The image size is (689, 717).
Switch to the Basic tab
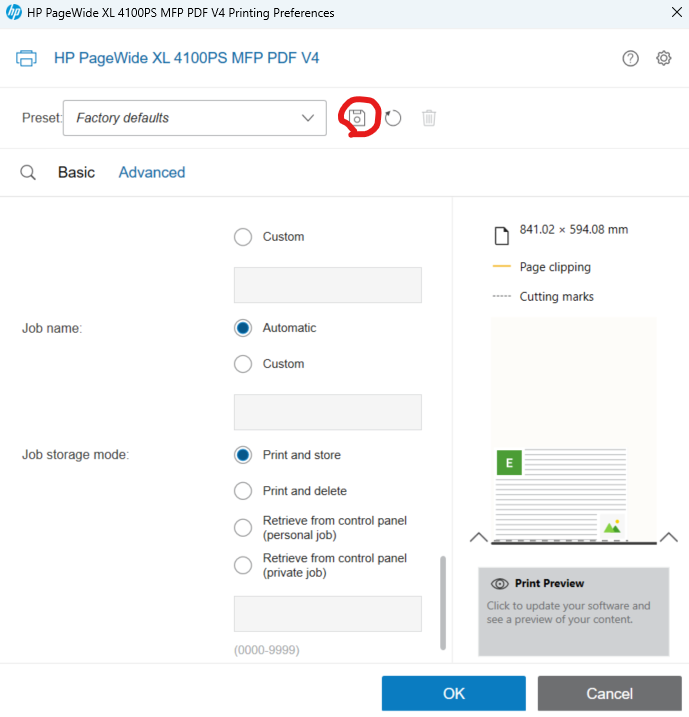[x=76, y=172]
